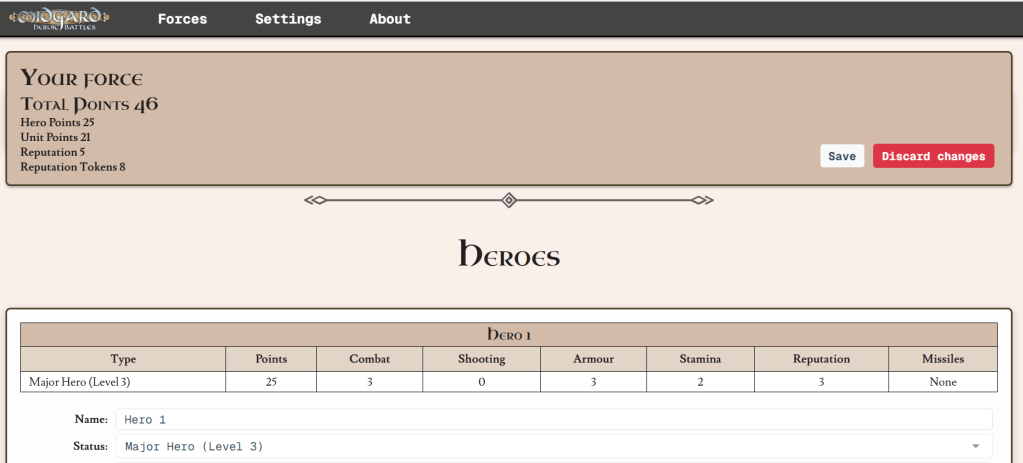Image resolution: width=1023 pixels, height=463 pixels.
Task: Click the Midgard Heroic Battles logo
Action: point(59,19)
